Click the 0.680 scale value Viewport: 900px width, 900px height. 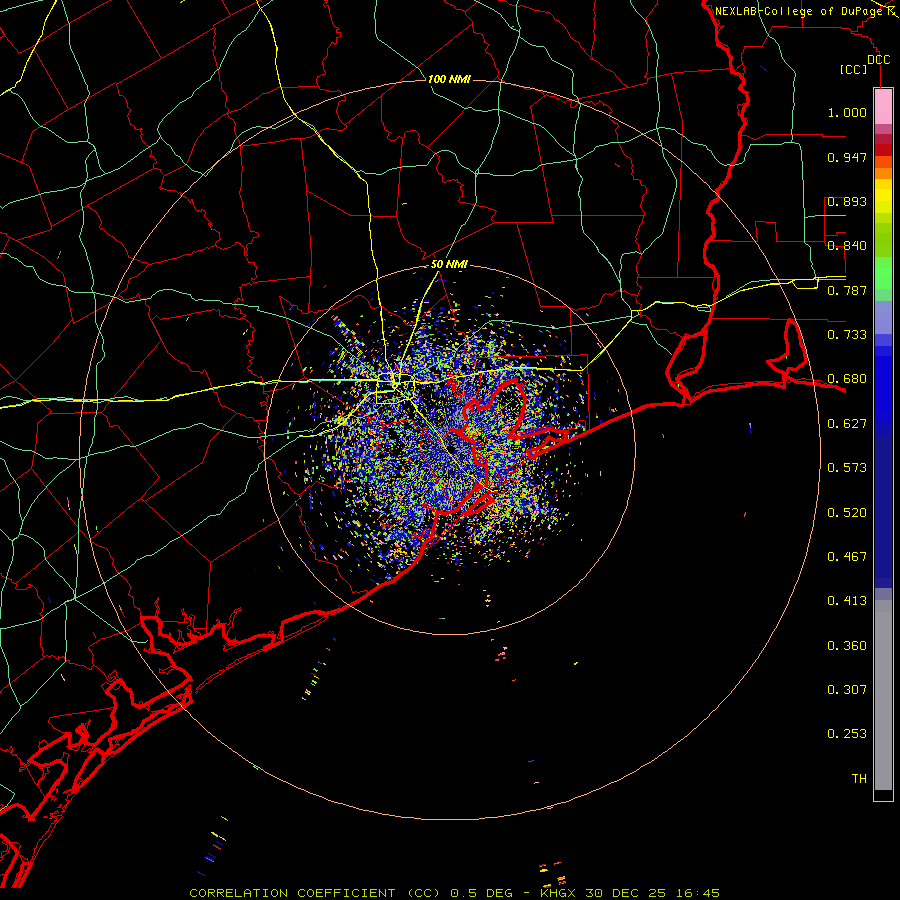847,379
